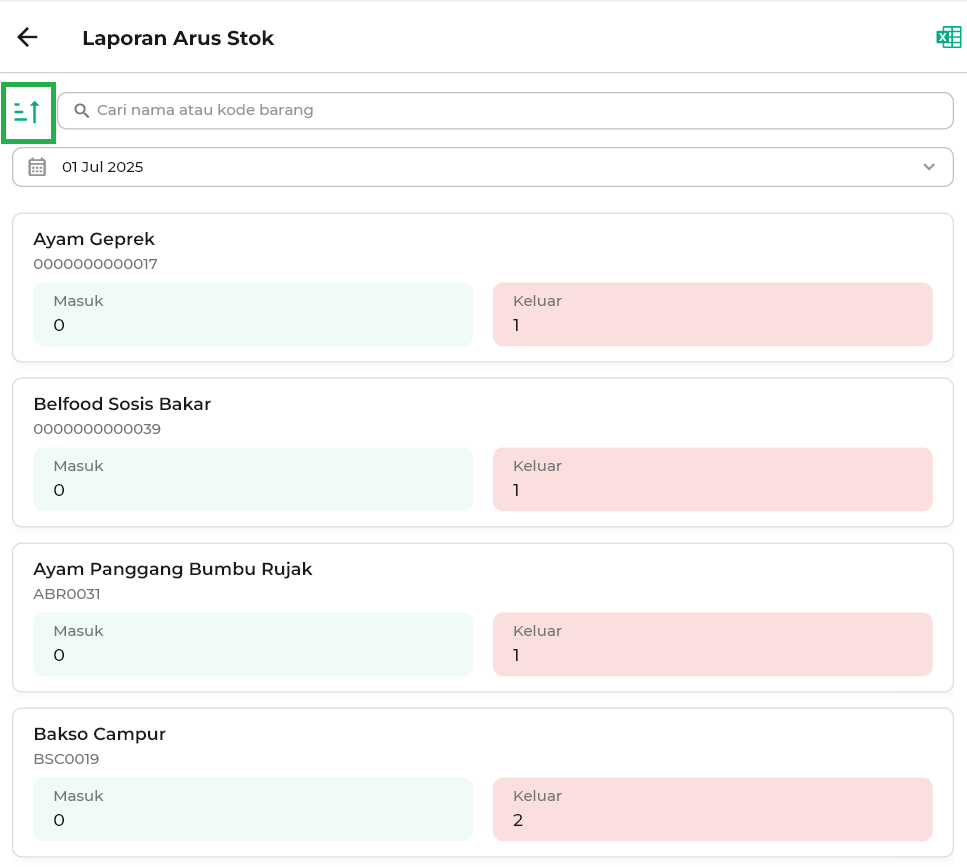
Task: Click Keluar box of Ayam Panggang Bumbu Rujak
Action: pyautogui.click(x=712, y=644)
